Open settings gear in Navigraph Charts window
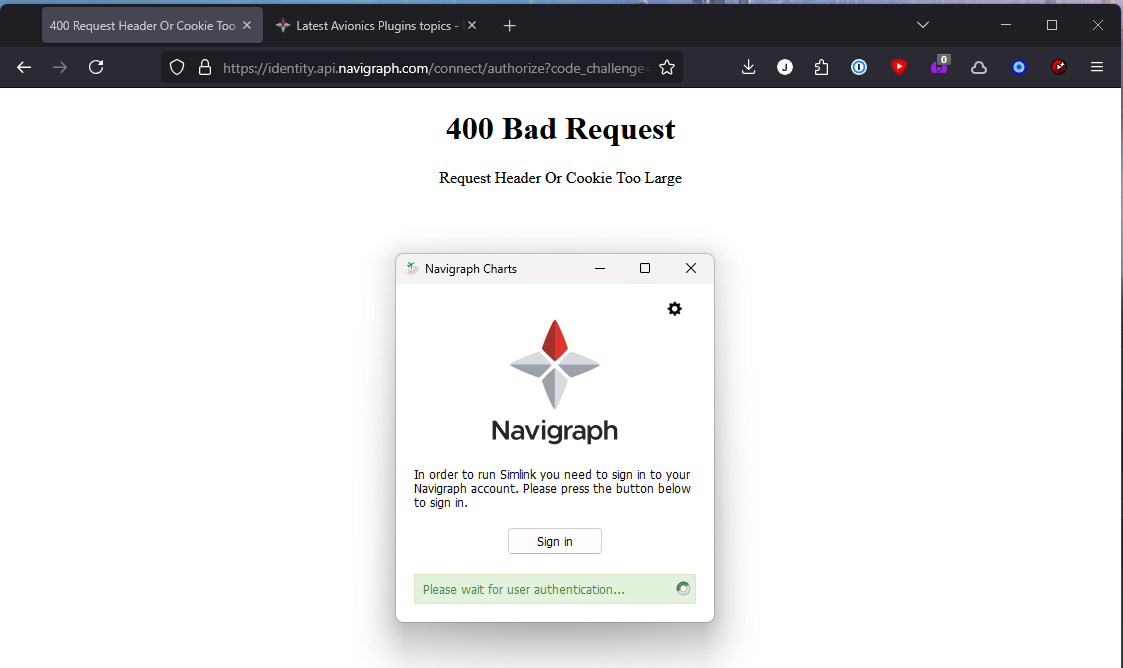This screenshot has height=668, width=1123. click(x=675, y=309)
